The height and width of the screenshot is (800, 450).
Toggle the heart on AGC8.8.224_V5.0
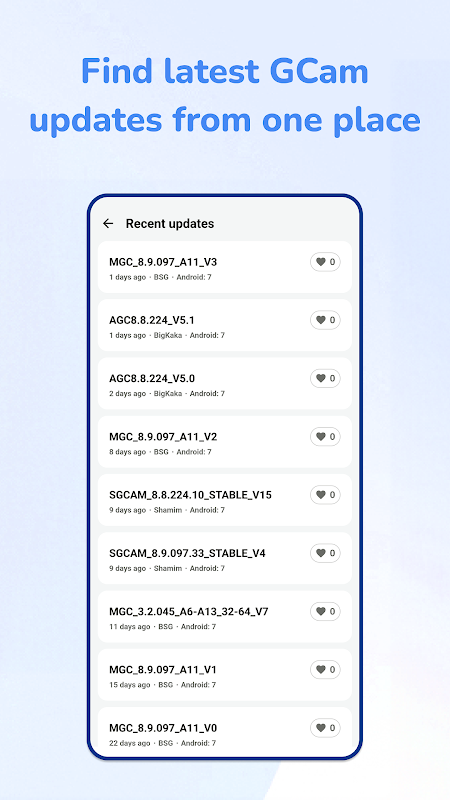coord(326,378)
